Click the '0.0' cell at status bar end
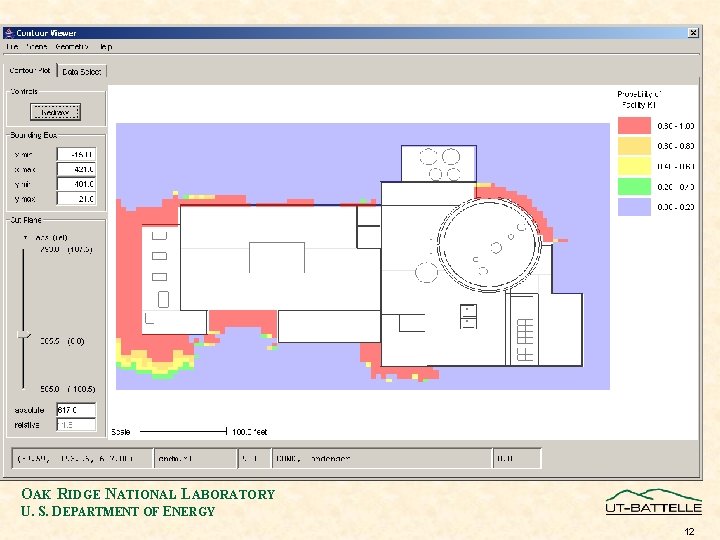720x540 pixels. coord(517,458)
